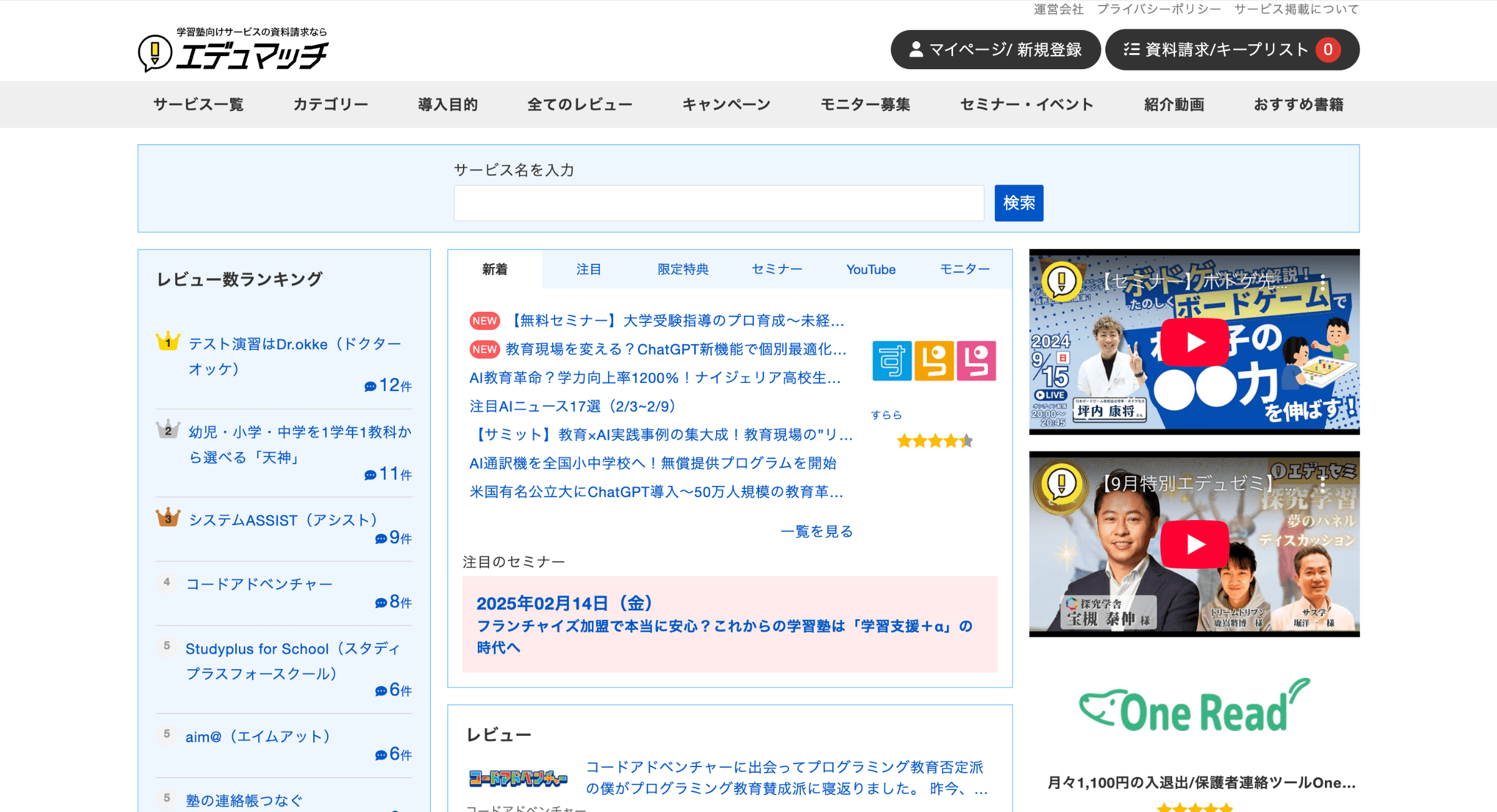Open セミナー・イベント from the navigation

click(1026, 105)
